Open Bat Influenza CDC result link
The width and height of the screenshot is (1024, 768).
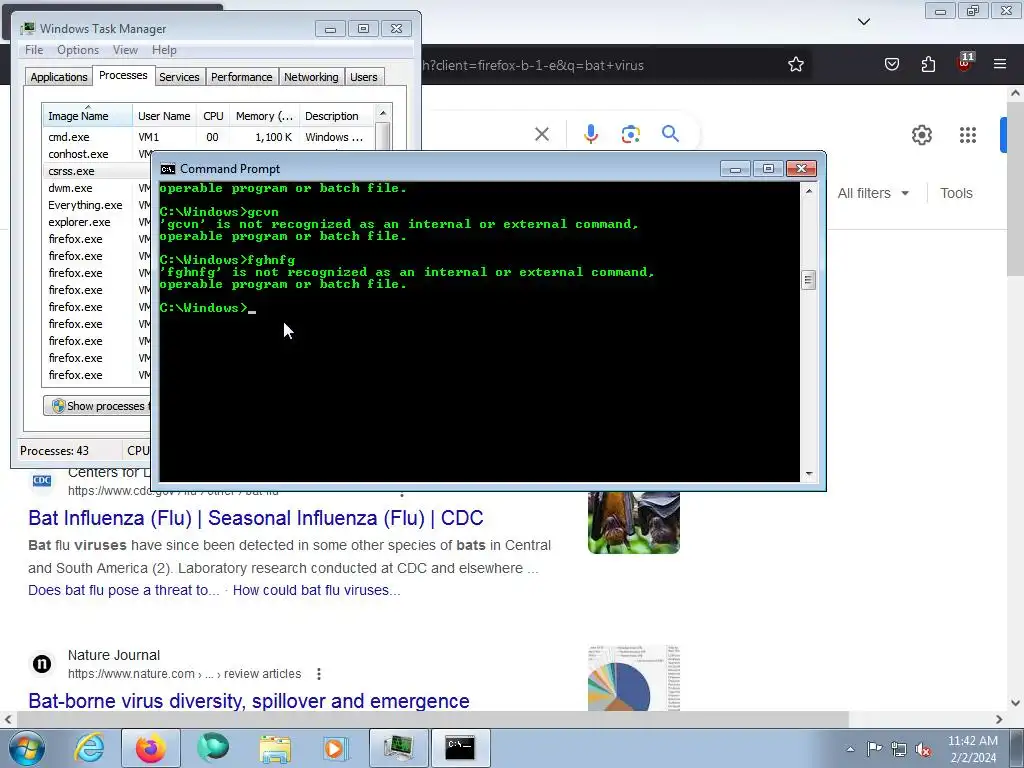coord(255,518)
